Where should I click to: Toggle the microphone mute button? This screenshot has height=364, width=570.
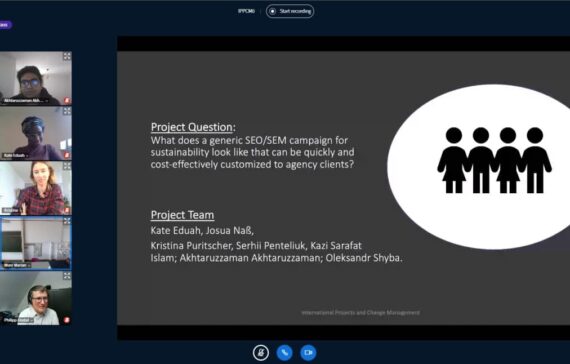(x=261, y=352)
